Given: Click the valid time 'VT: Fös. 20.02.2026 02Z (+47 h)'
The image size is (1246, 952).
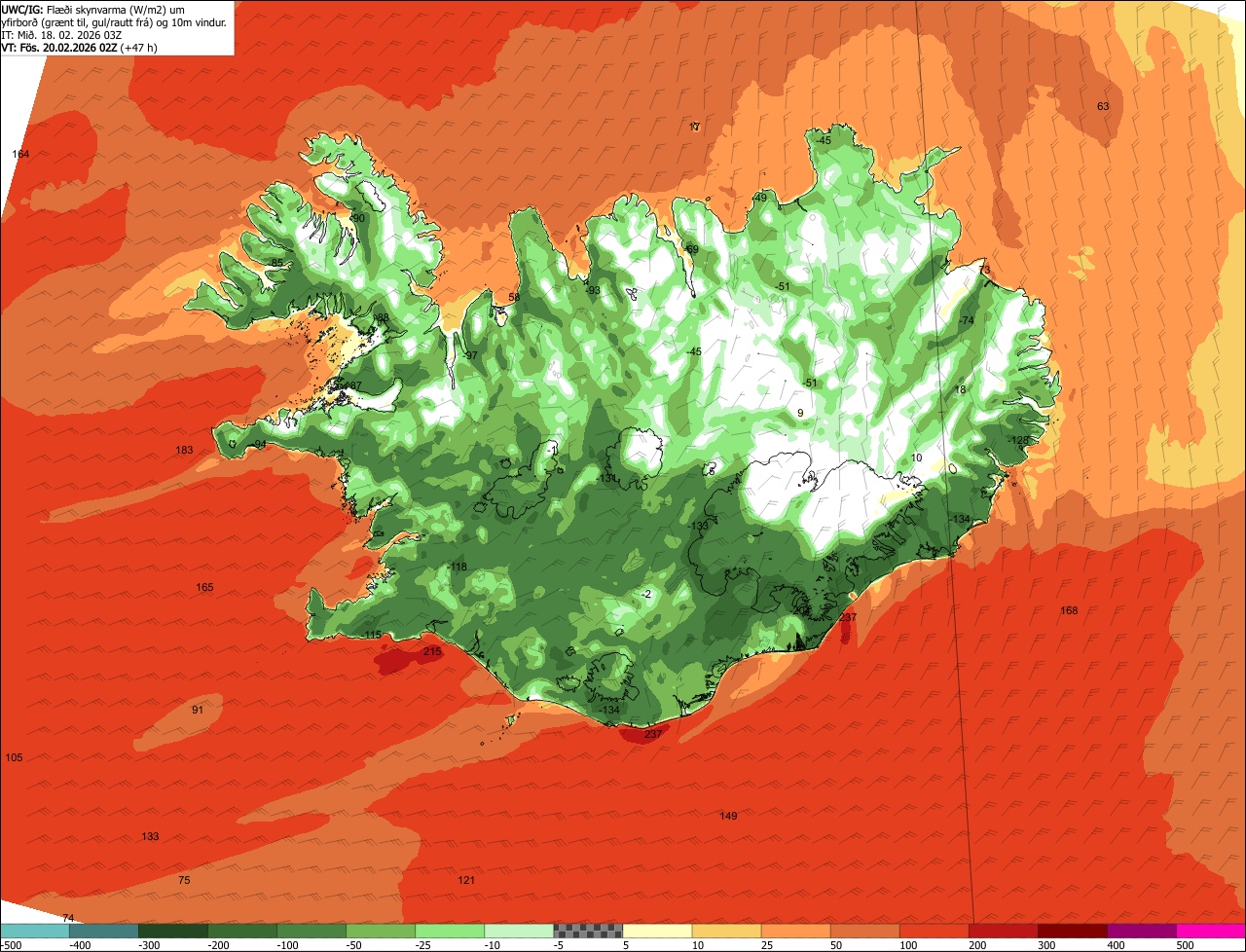Looking at the screenshot, I should pos(80,47).
